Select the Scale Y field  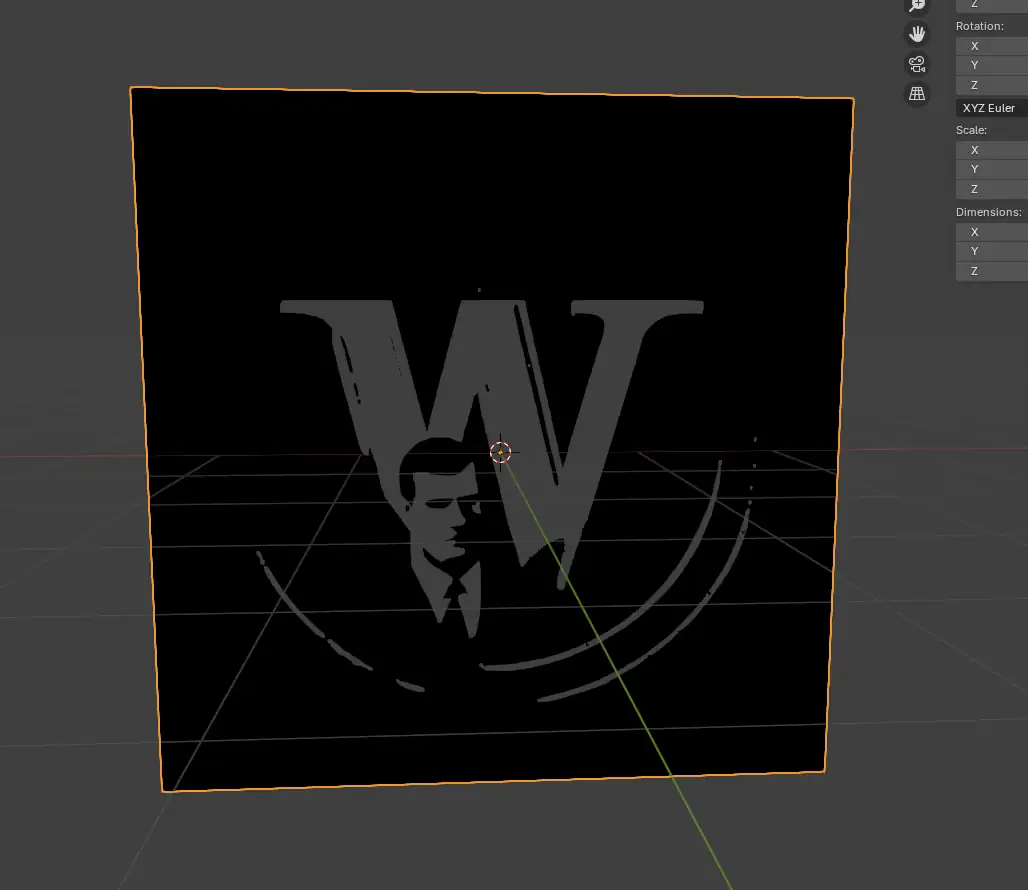point(991,169)
